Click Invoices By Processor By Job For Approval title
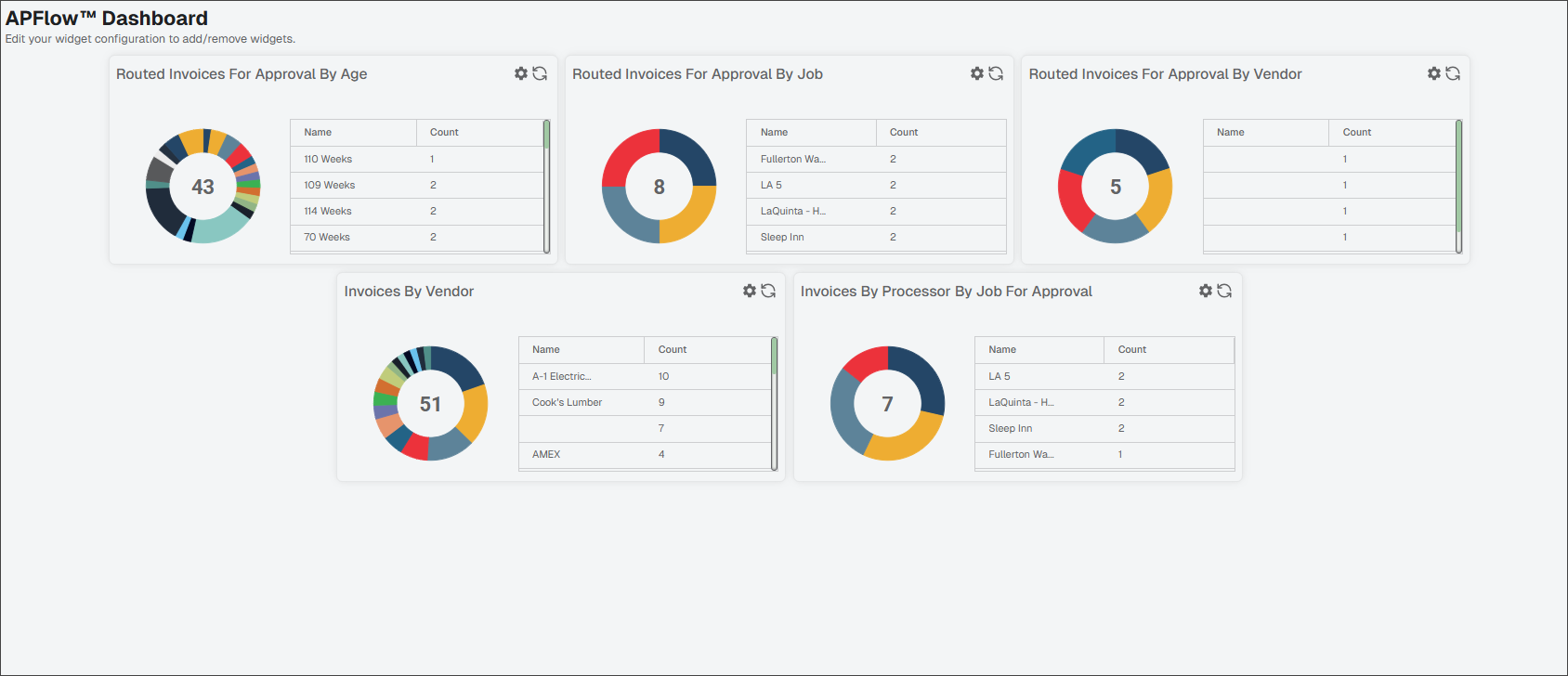This screenshot has width=1568, height=676. pos(947,292)
